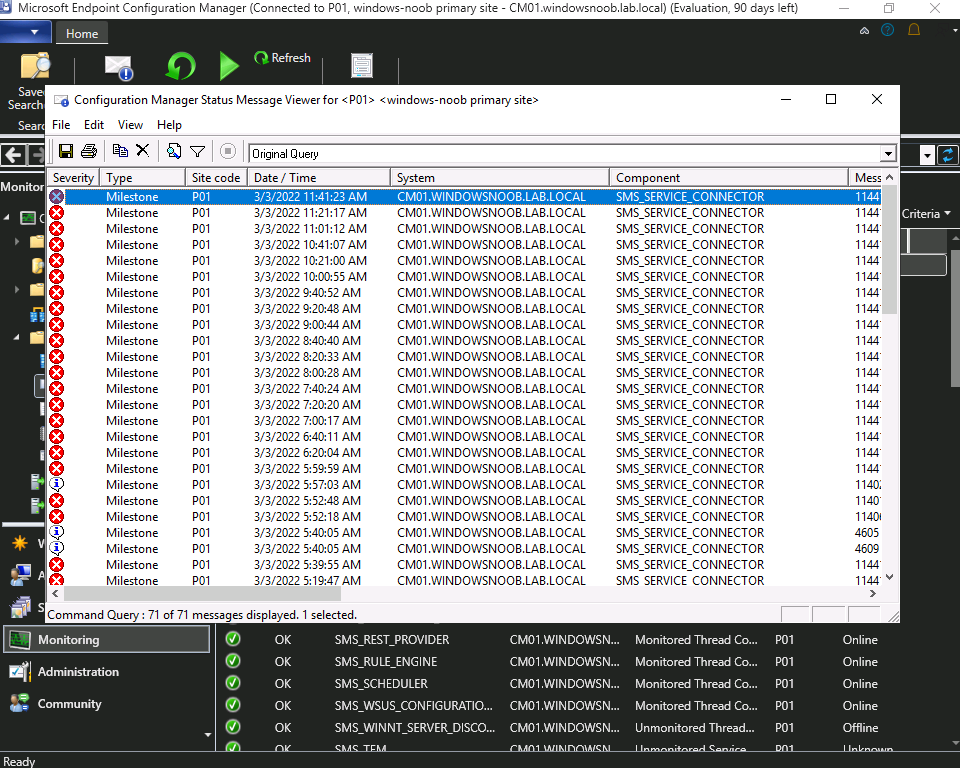The width and height of the screenshot is (960, 768).
Task: Sort by Type column header
Action: pyautogui.click(x=142, y=178)
